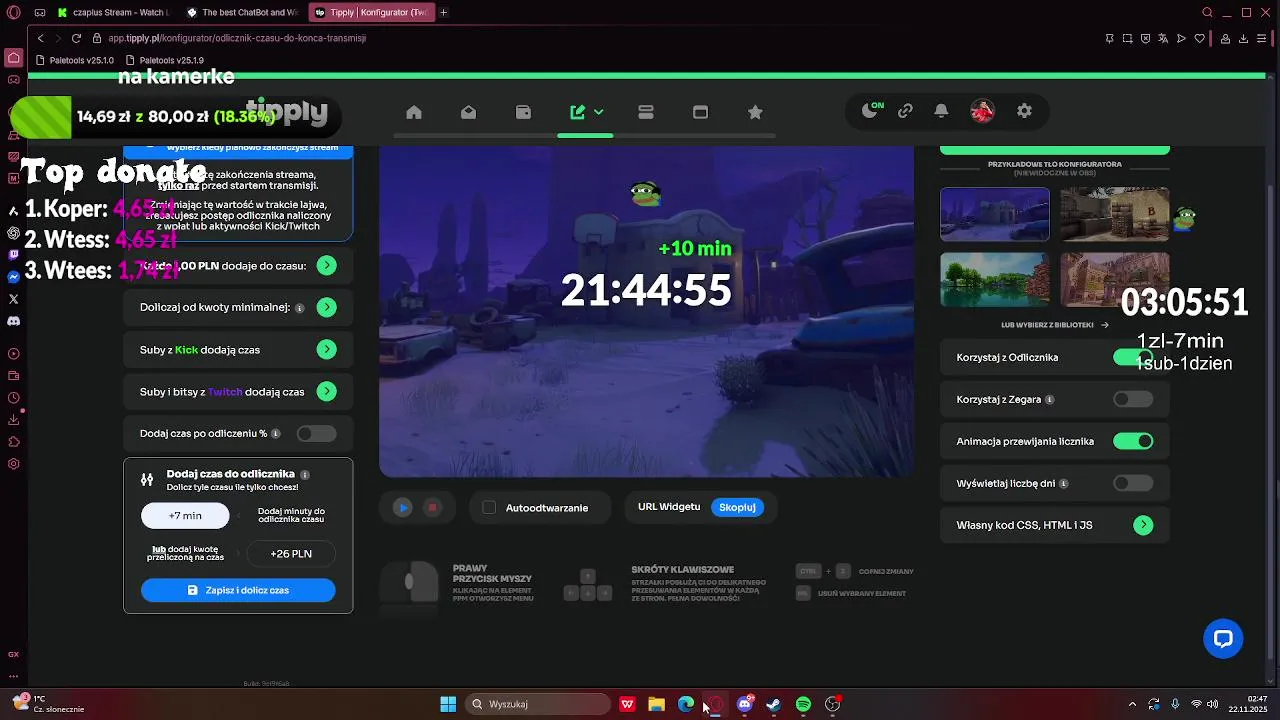The image size is (1280, 720).
Task: Click the sliders icon in add-time panel
Action: (x=147, y=479)
